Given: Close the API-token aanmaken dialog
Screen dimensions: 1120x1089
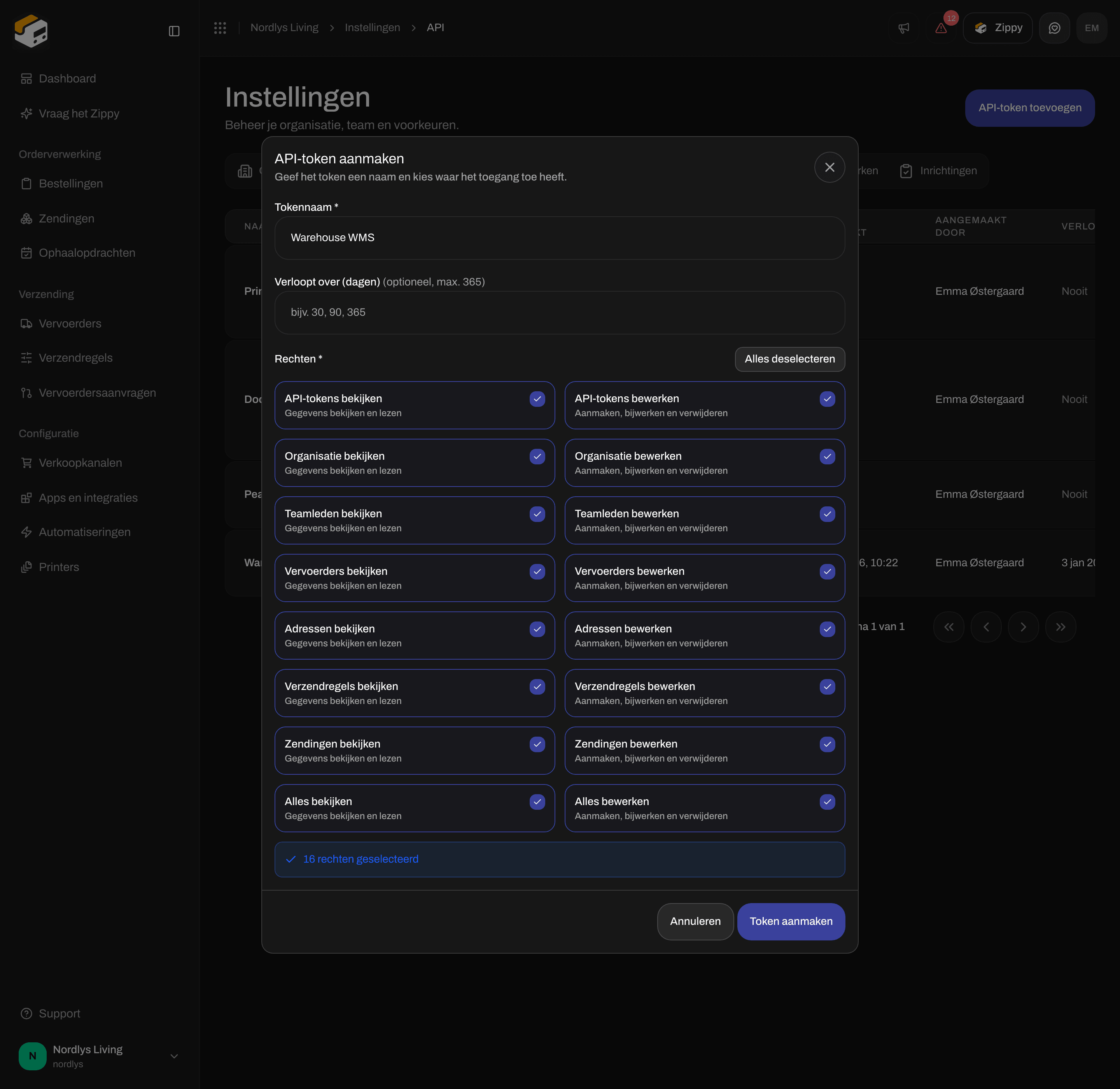Looking at the screenshot, I should [829, 167].
